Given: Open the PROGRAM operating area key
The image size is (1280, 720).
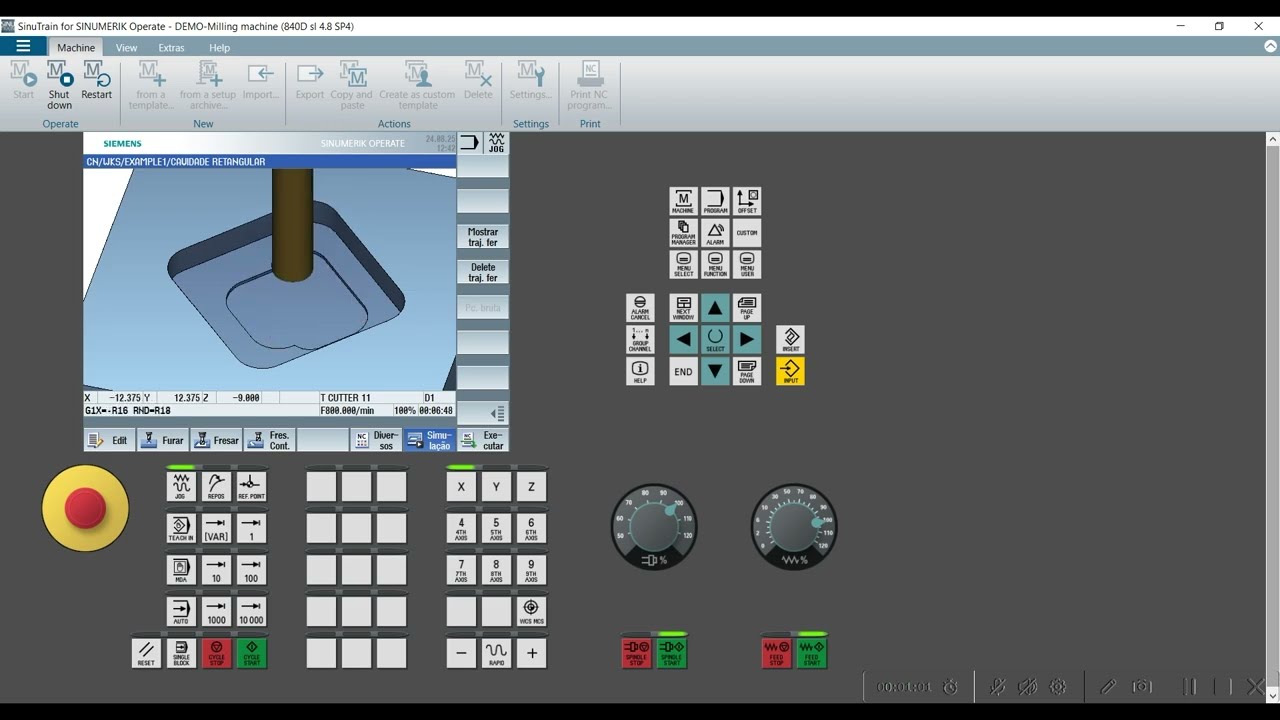Looking at the screenshot, I should [715, 201].
